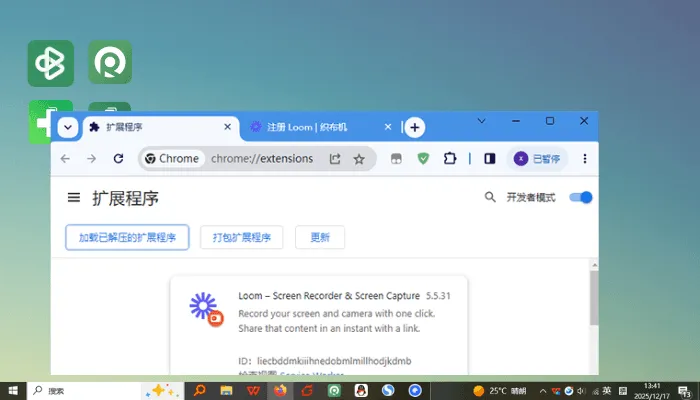Open the blue S-shaped app in taskbar

click(388, 391)
